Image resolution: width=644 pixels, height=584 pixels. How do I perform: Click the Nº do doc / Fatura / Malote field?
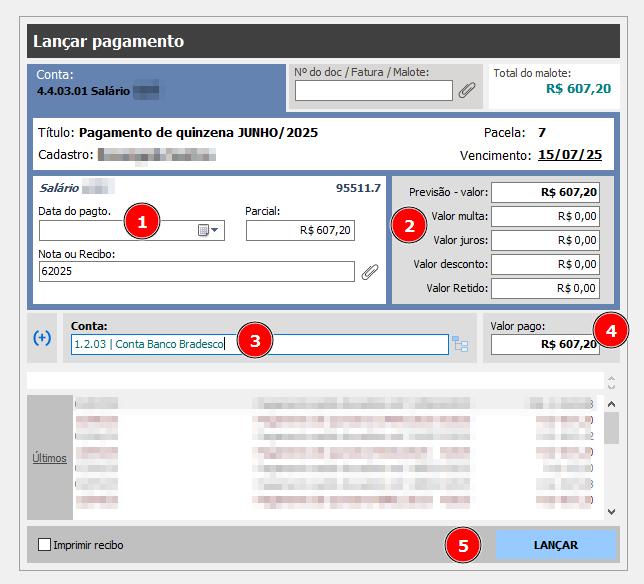(373, 91)
